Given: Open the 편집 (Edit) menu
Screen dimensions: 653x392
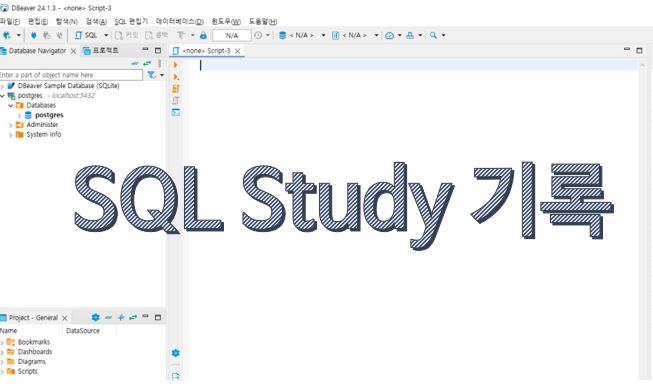Looking at the screenshot, I should pos(37,22).
